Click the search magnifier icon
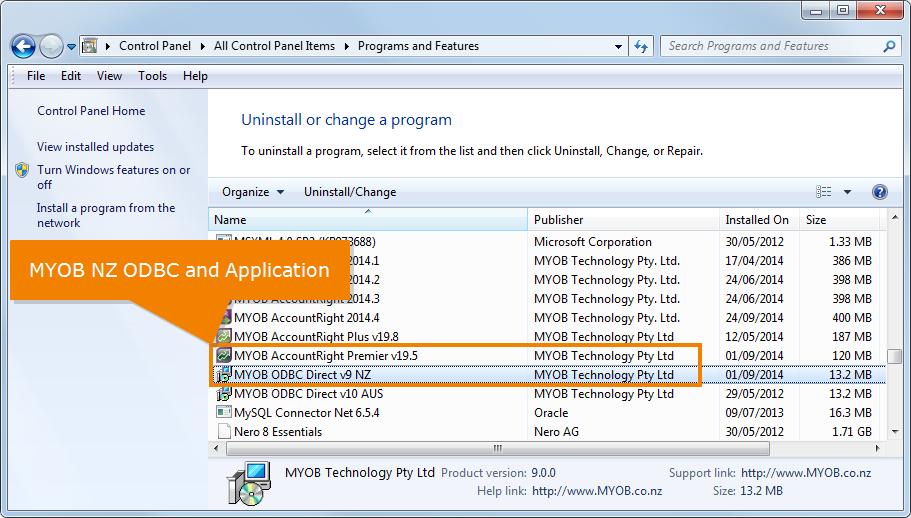 point(889,46)
